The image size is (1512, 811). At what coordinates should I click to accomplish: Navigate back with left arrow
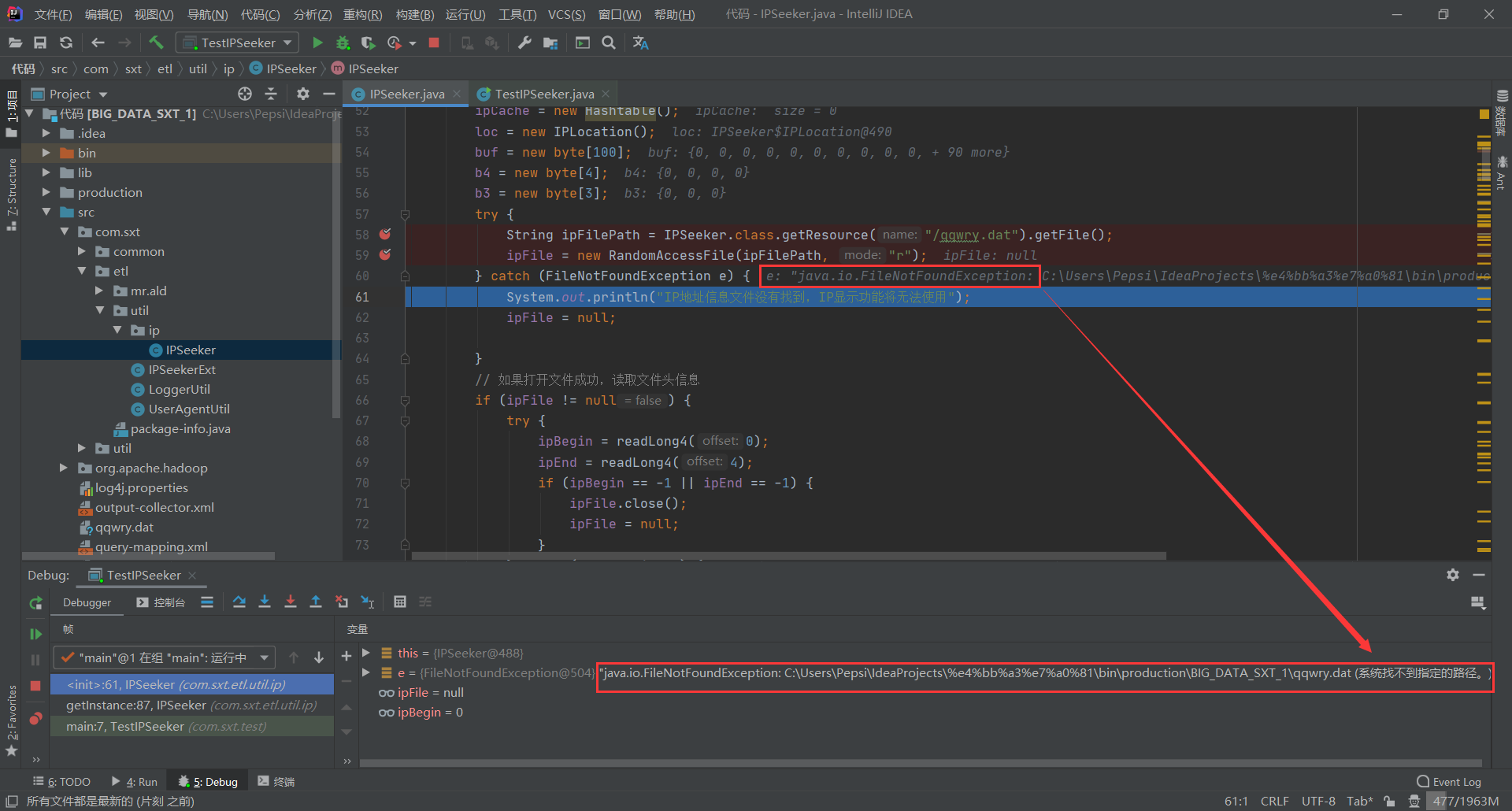pos(98,43)
